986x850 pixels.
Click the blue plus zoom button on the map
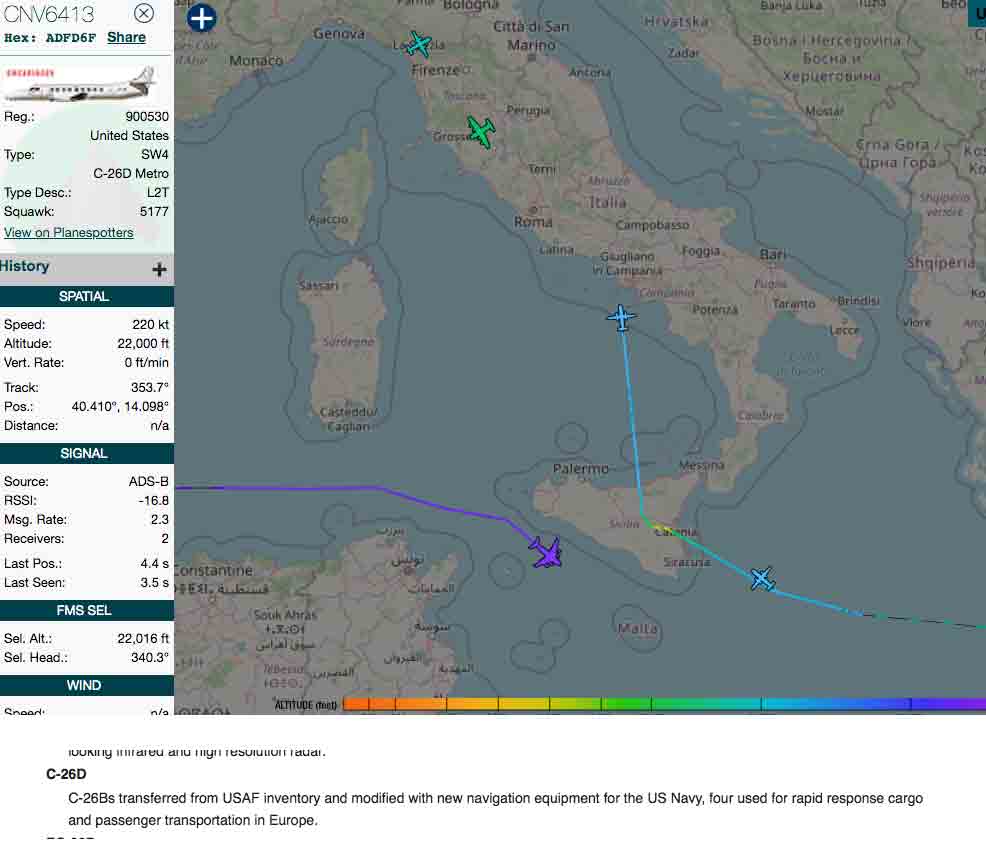[202, 18]
